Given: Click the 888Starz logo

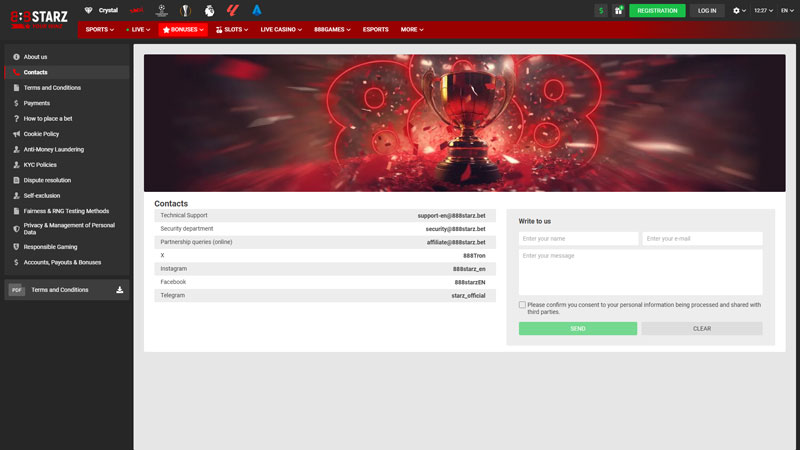Looking at the screenshot, I should [x=39, y=16].
